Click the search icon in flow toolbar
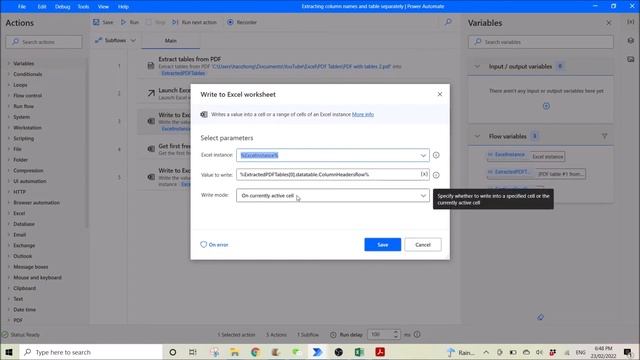Viewport: 640px width, 360px height. point(448,22)
